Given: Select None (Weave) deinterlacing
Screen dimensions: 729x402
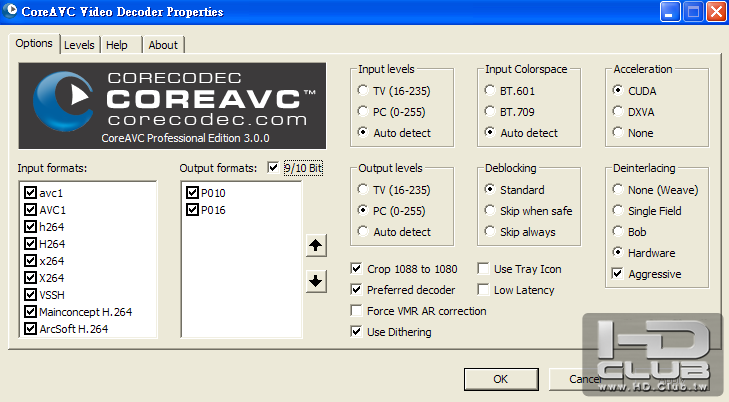Looking at the screenshot, I should pyautogui.click(x=617, y=189).
